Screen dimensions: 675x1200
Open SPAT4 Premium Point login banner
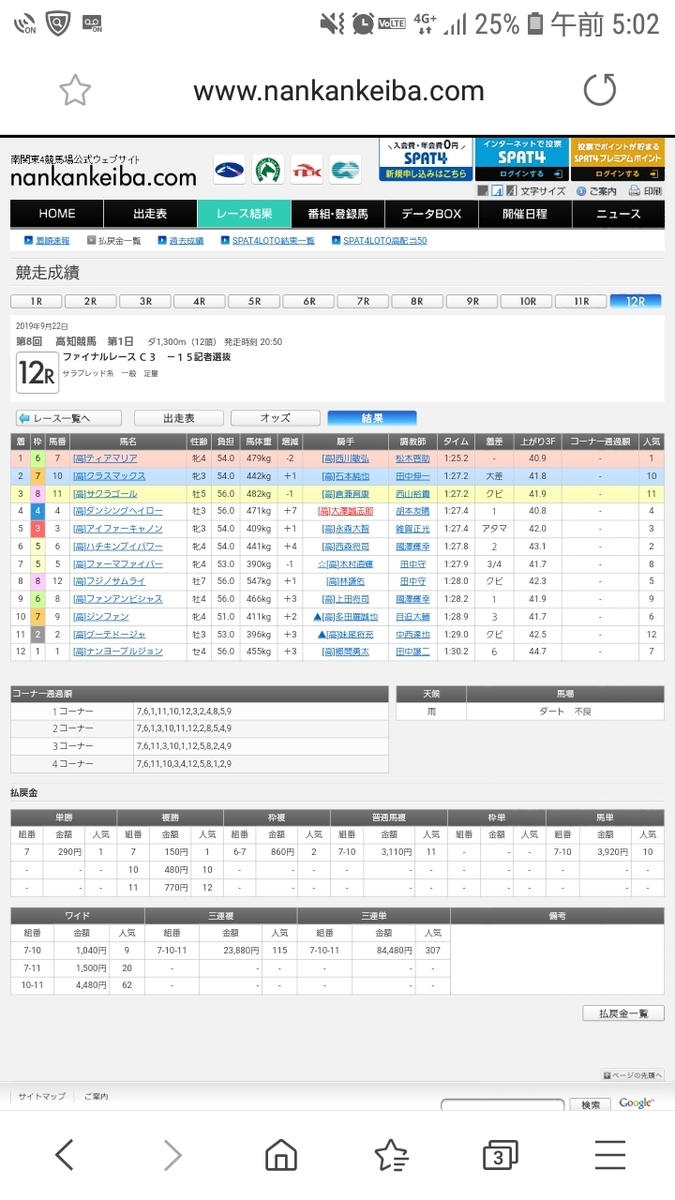click(617, 159)
